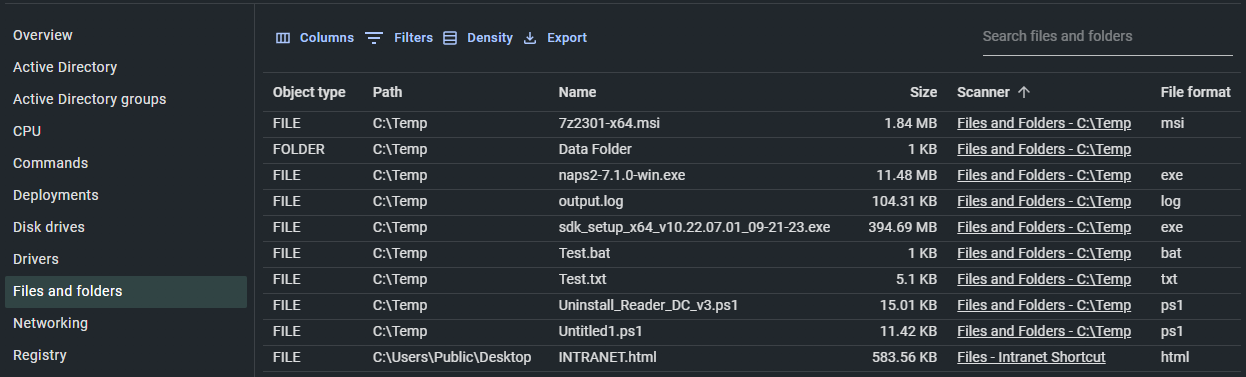Open the Overview section
The width and height of the screenshot is (1246, 377).
(x=43, y=35)
